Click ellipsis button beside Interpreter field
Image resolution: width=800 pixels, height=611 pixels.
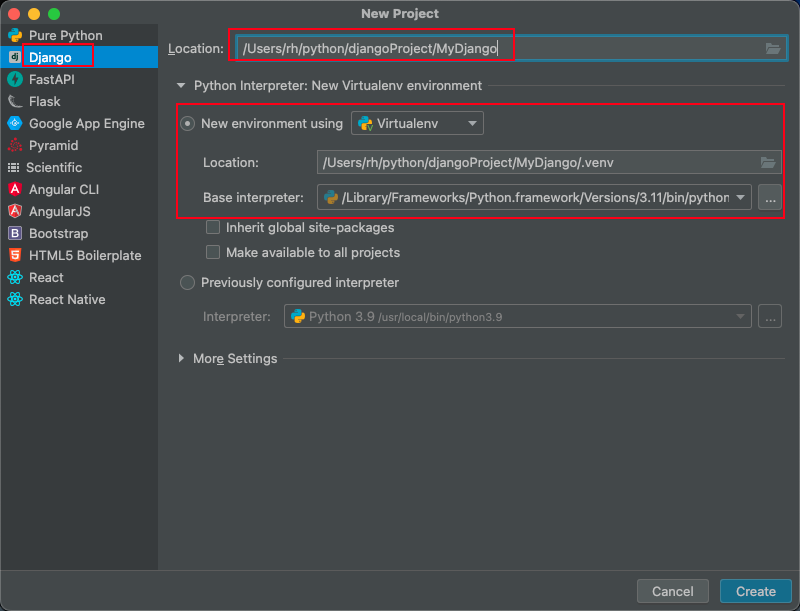[x=770, y=317]
